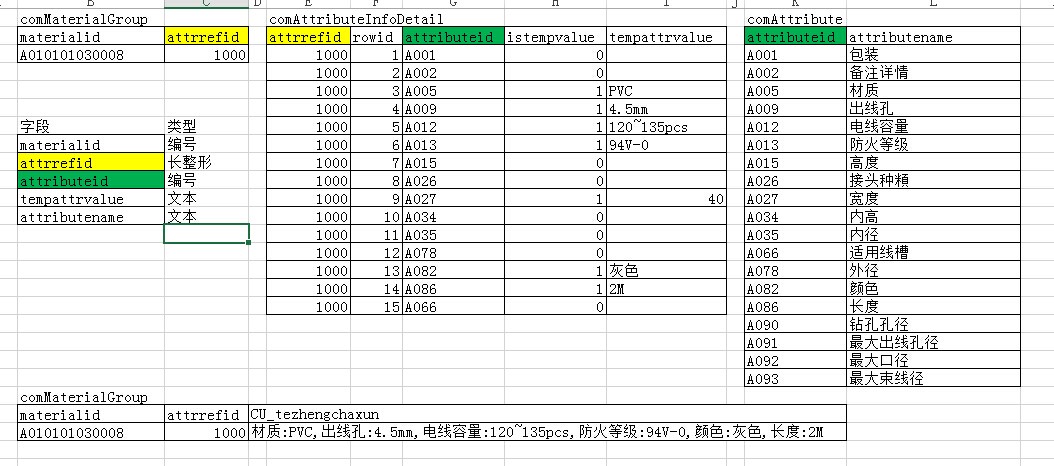Select attributename cell in 字段 list

[91, 217]
